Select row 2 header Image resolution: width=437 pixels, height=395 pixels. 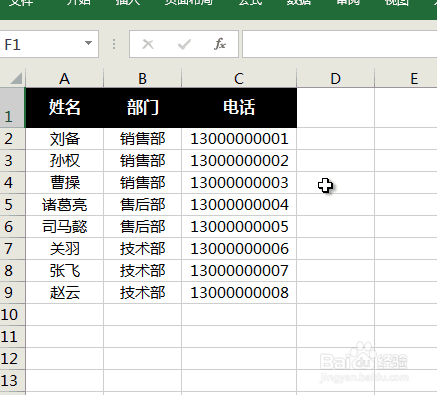coord(12,139)
